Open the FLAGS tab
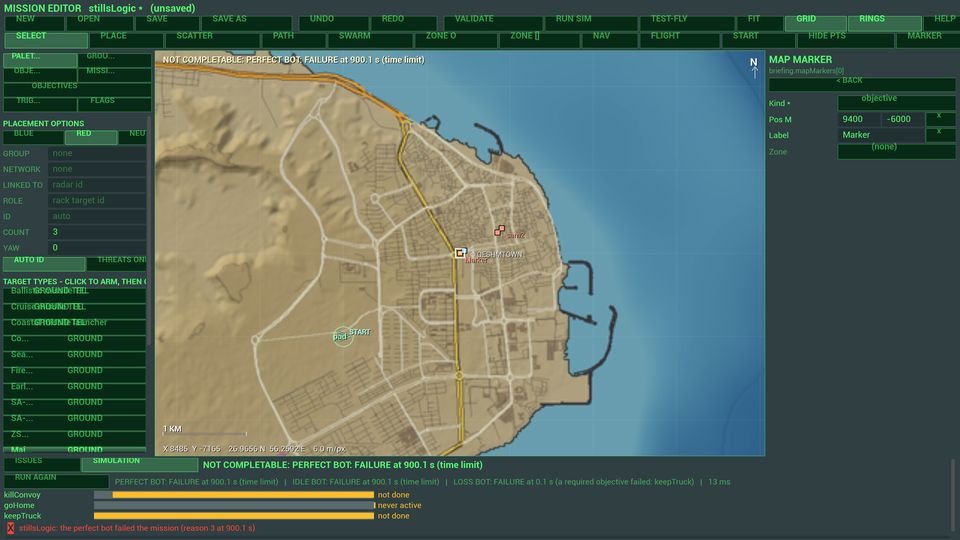The height and width of the screenshot is (540, 960). pyautogui.click(x=114, y=104)
